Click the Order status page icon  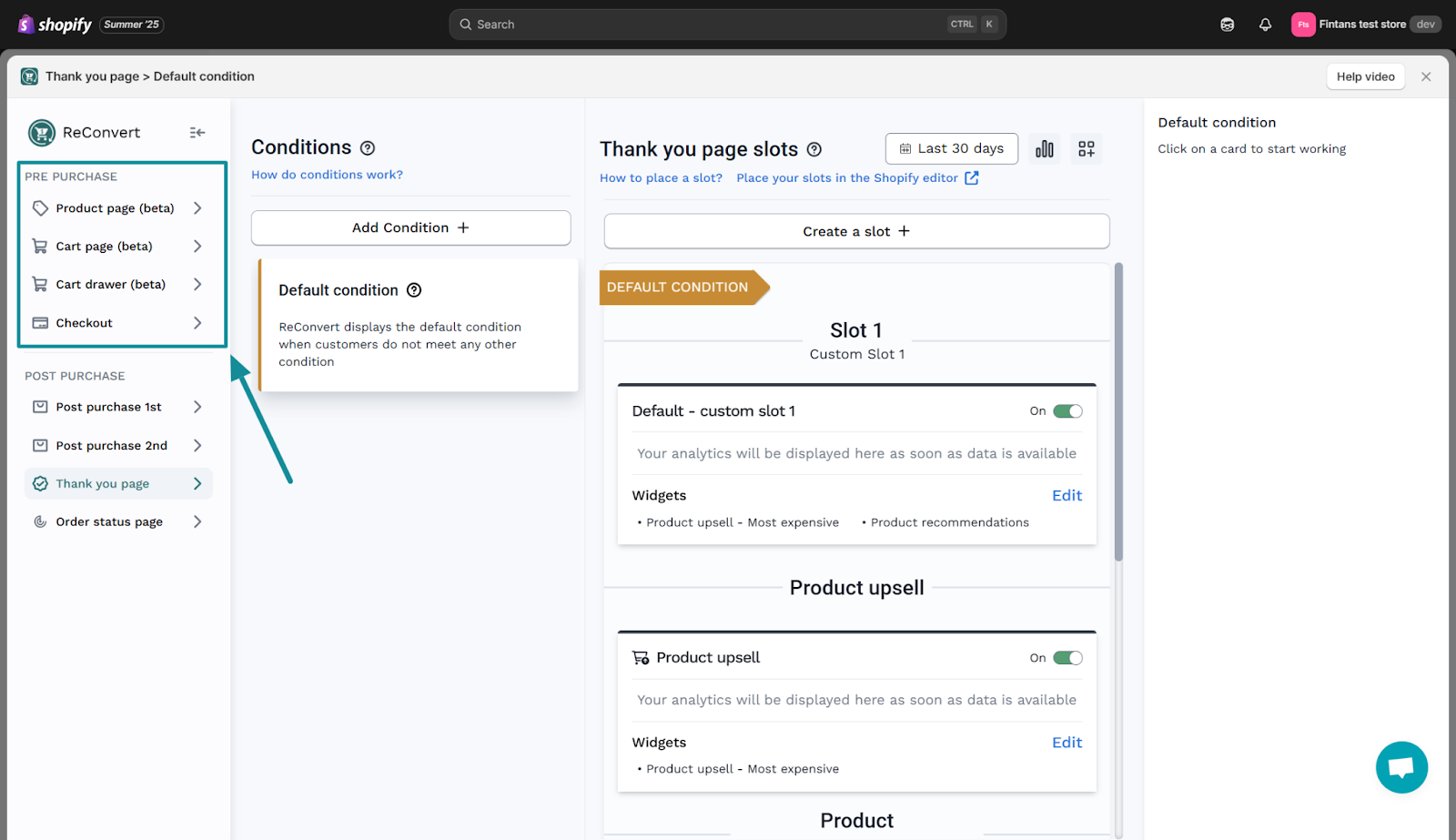point(40,522)
